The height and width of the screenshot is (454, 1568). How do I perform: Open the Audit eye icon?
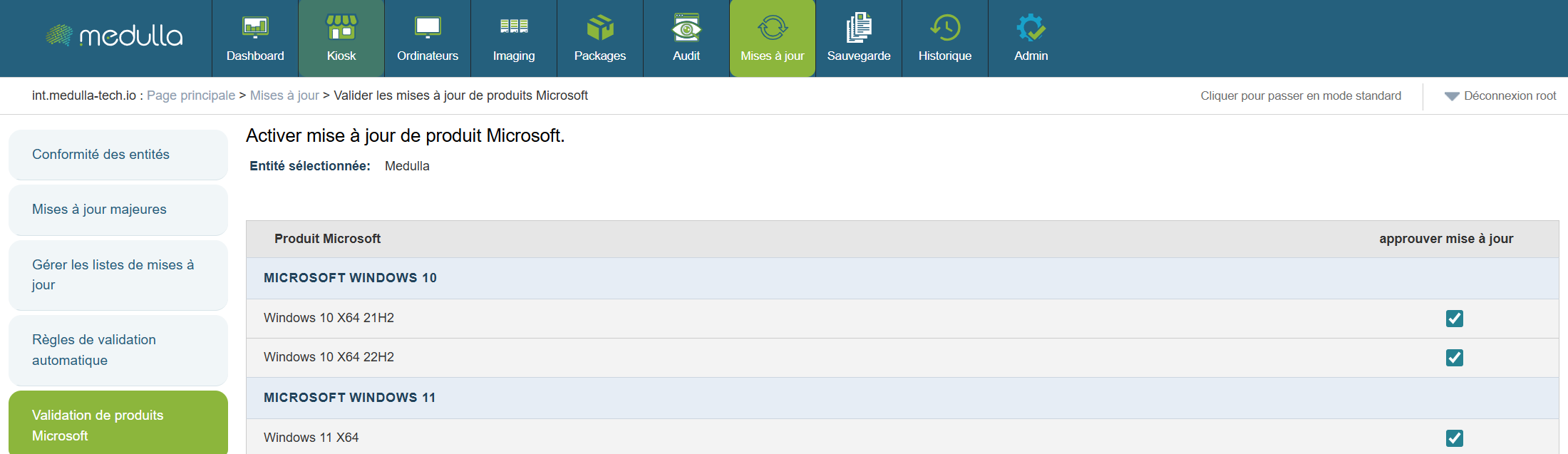point(686,29)
